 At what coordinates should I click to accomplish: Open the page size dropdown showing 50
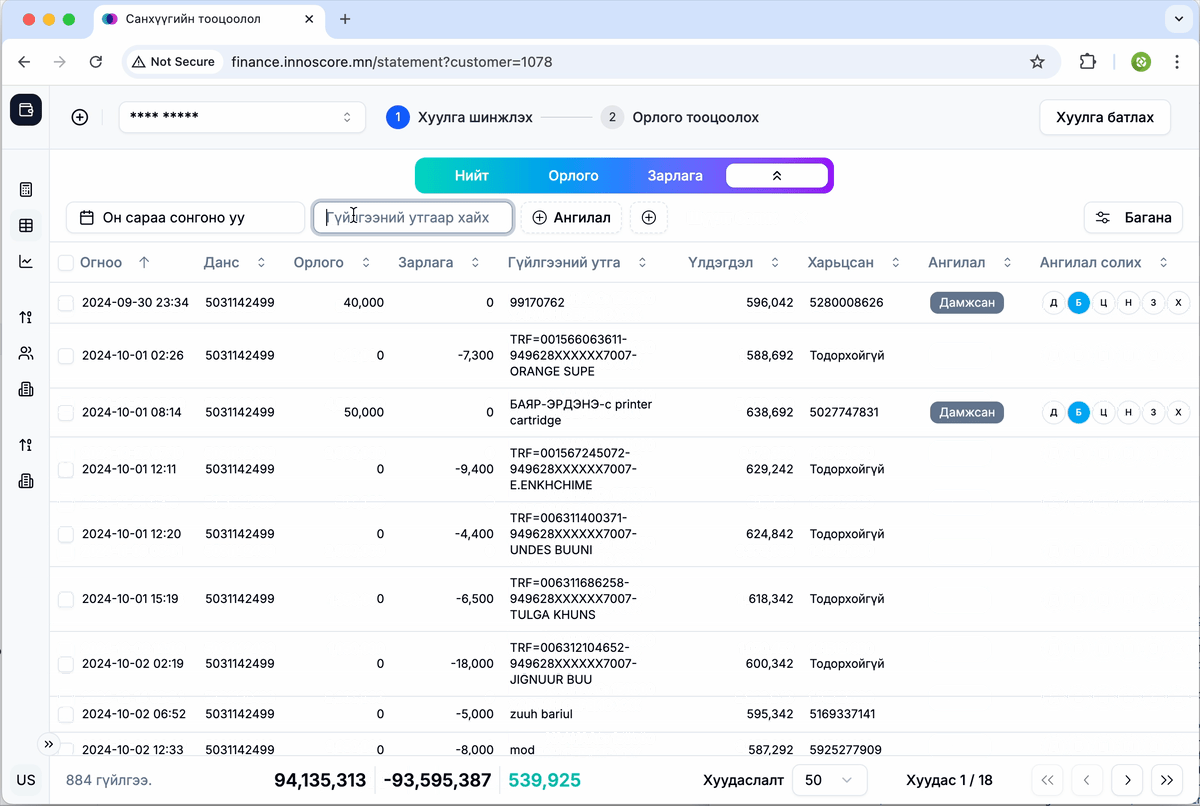click(x=829, y=780)
